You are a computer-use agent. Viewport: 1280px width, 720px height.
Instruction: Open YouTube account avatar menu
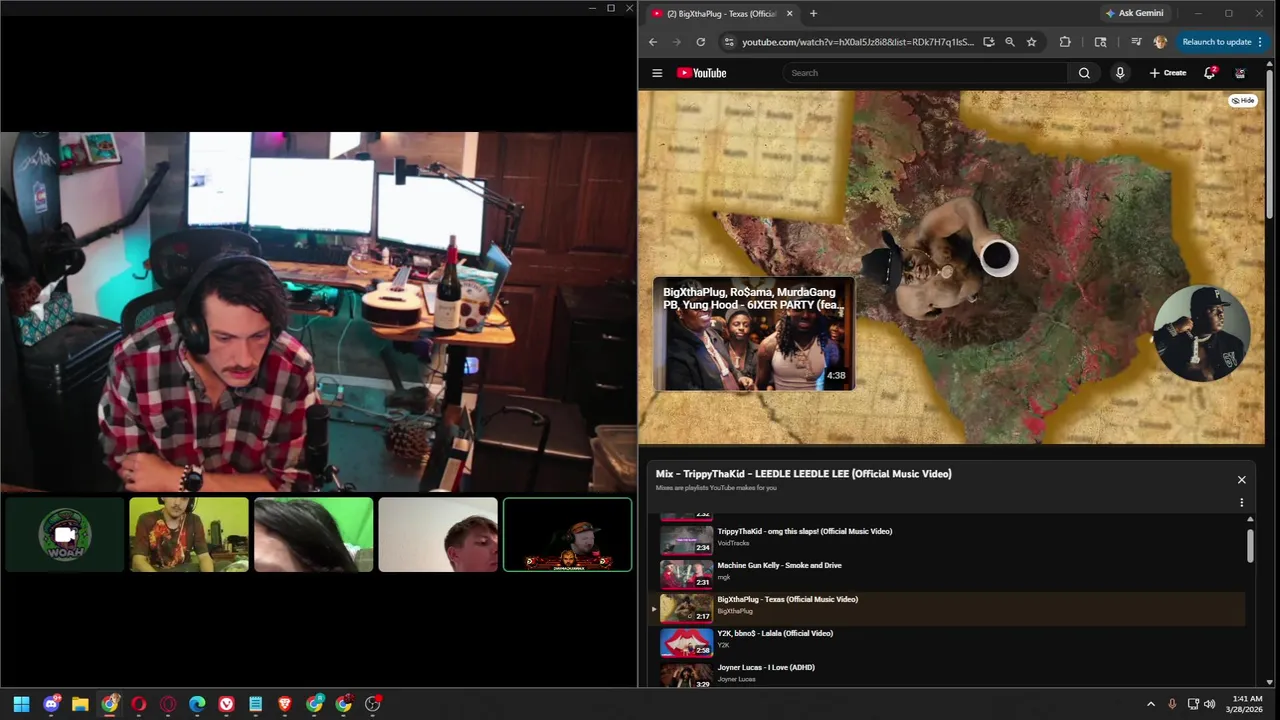pos(1241,73)
